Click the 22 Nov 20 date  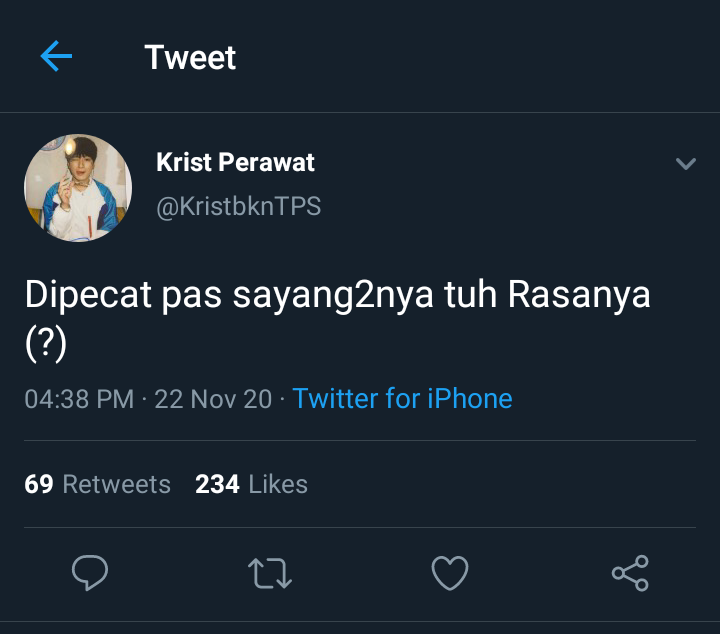click(x=213, y=398)
